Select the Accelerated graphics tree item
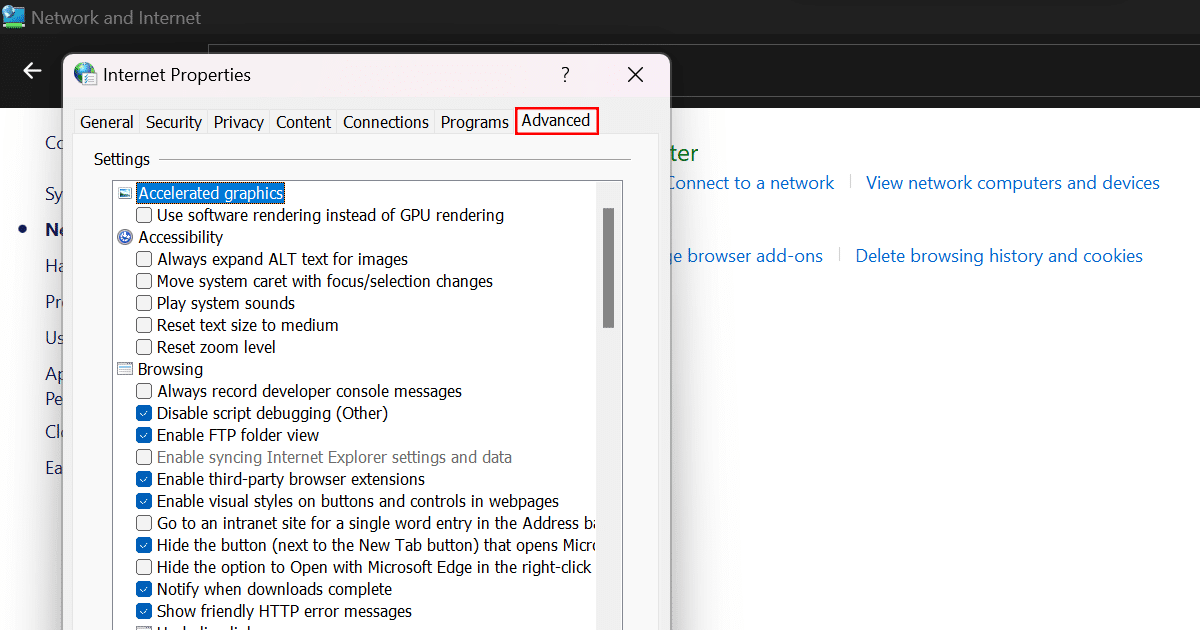The width and height of the screenshot is (1200, 630). 211,193
